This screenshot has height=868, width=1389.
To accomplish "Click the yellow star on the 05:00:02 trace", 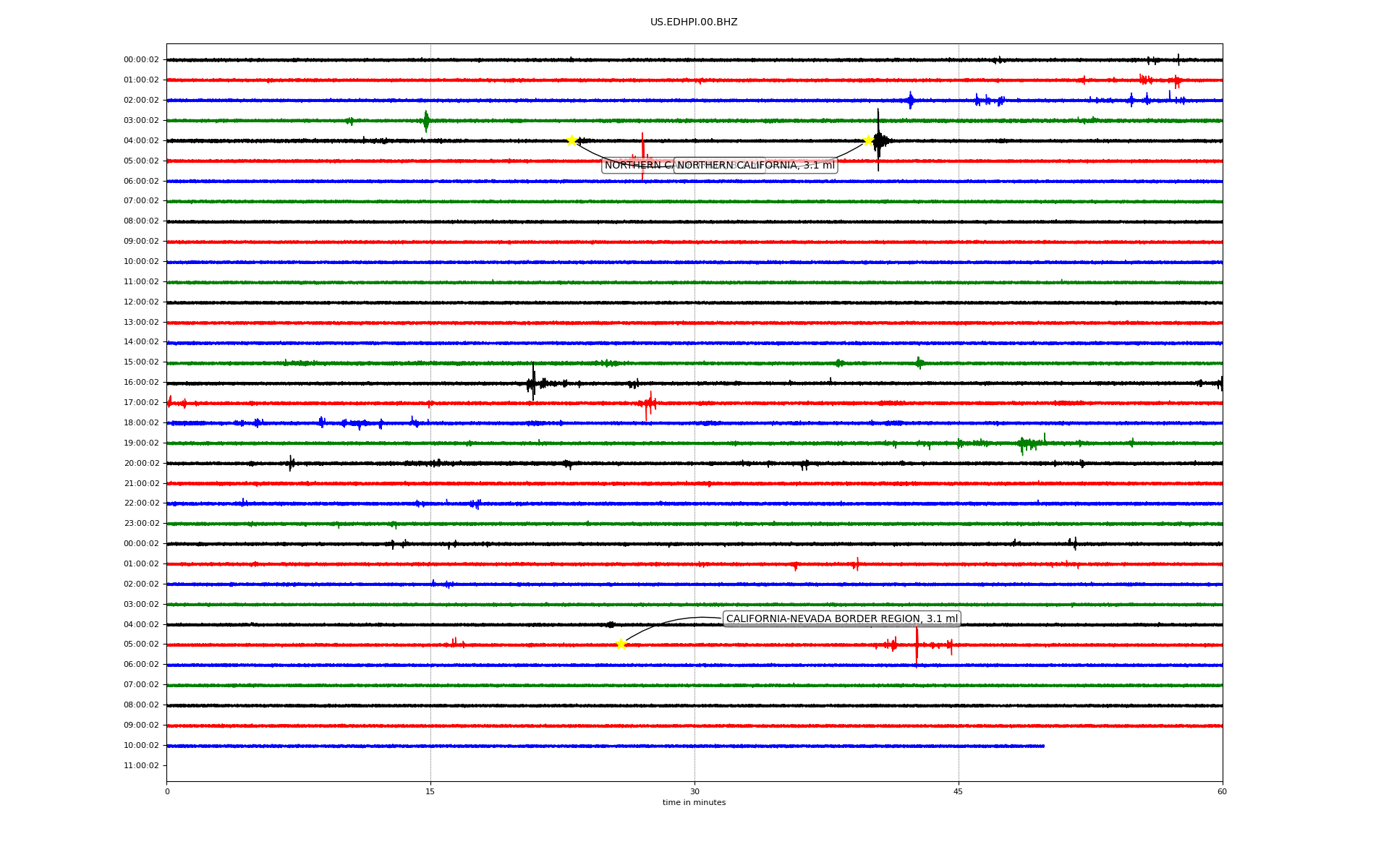I will (x=621, y=644).
